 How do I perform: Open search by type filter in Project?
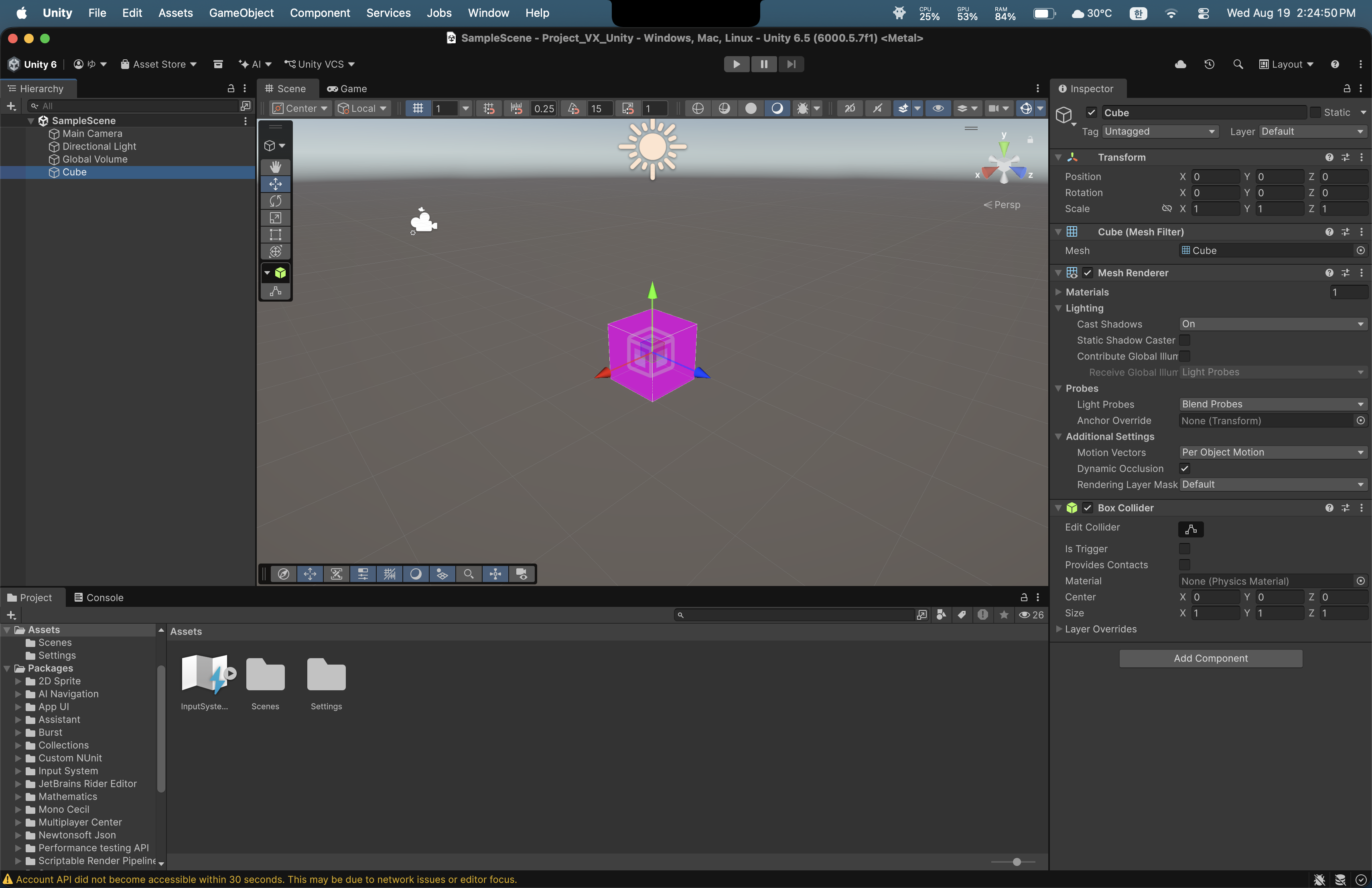(942, 615)
